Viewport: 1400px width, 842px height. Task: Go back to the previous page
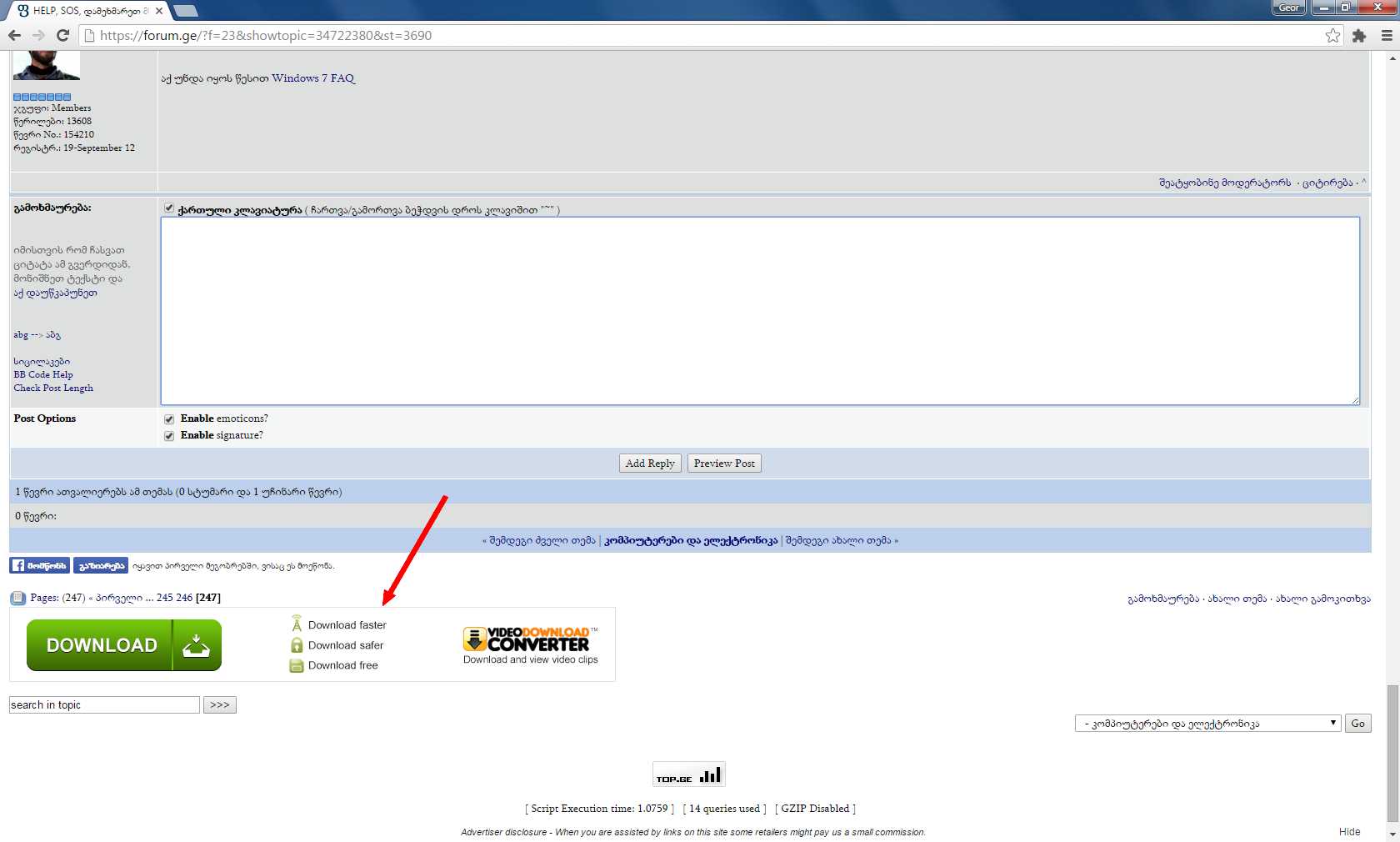coord(14,35)
